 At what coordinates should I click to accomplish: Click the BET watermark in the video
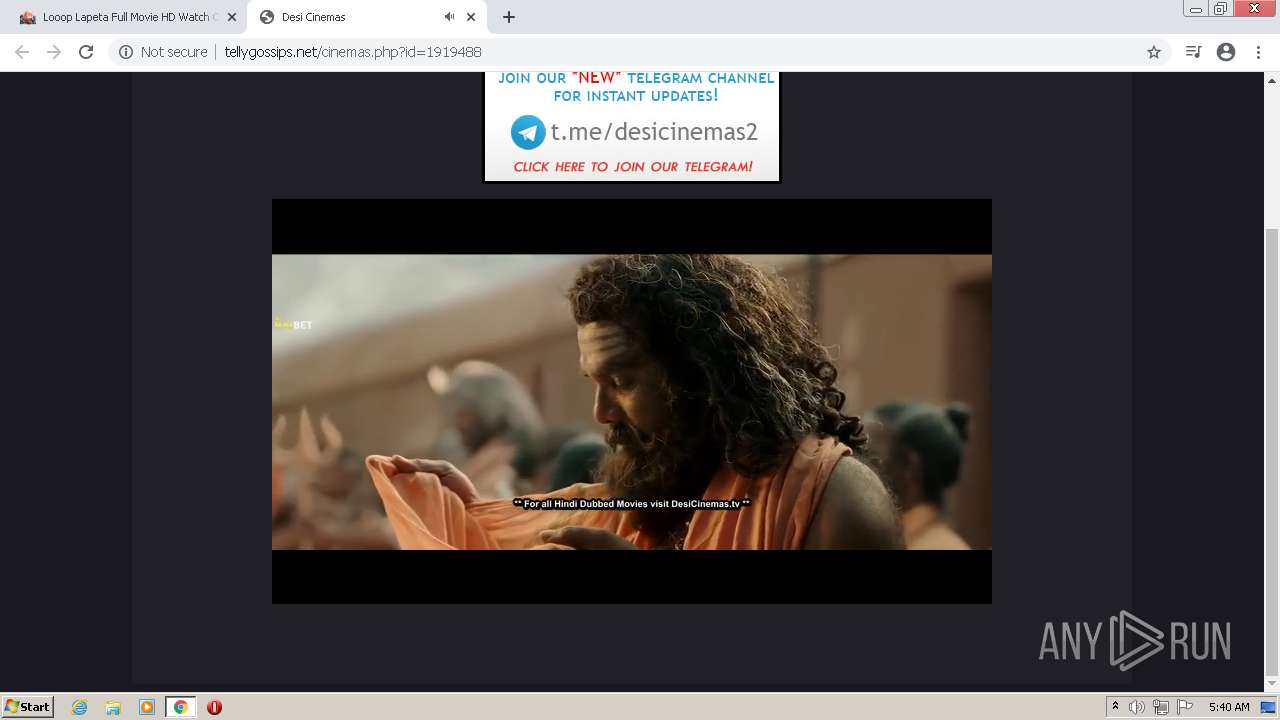point(293,324)
